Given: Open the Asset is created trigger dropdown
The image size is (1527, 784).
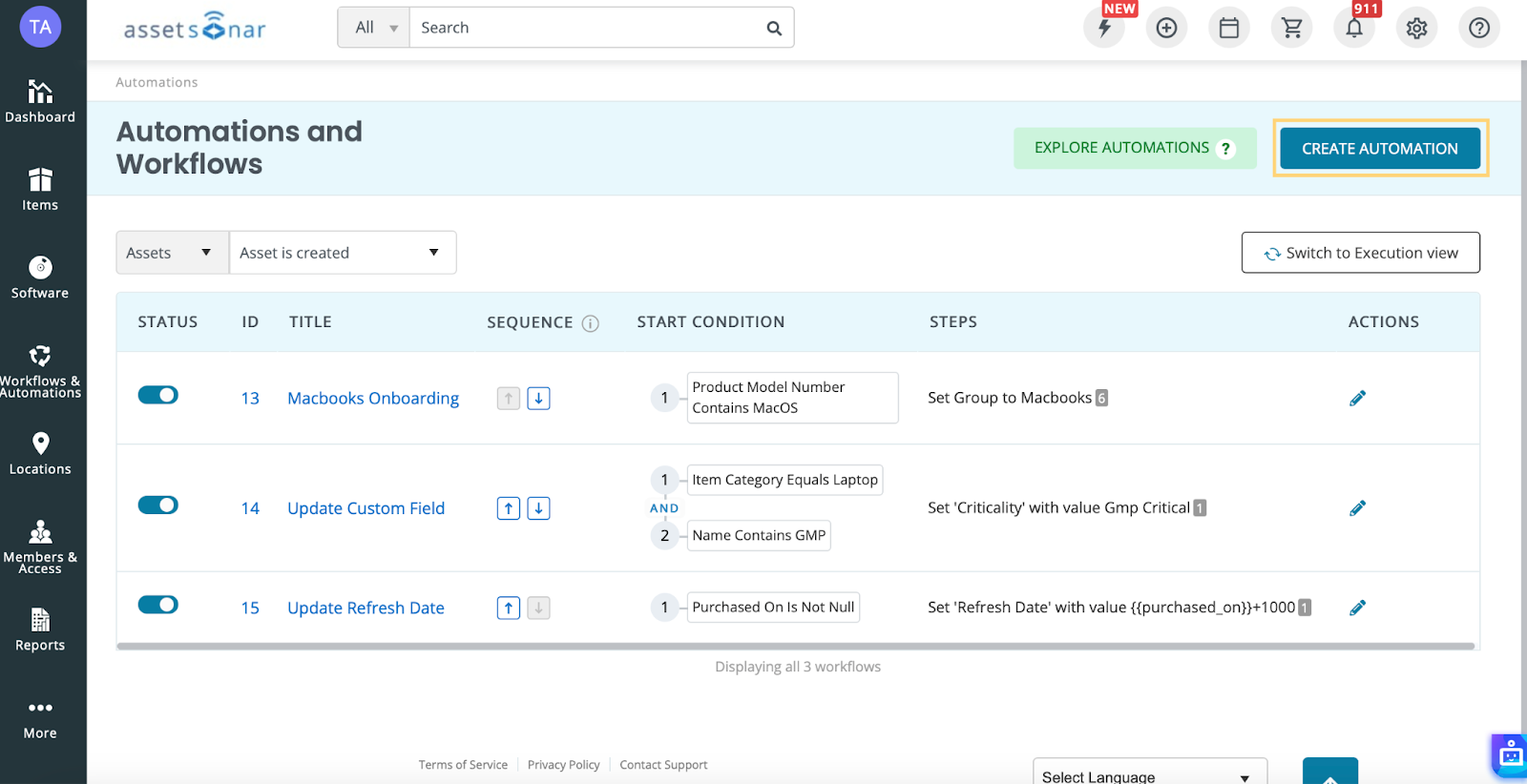Looking at the screenshot, I should (343, 253).
